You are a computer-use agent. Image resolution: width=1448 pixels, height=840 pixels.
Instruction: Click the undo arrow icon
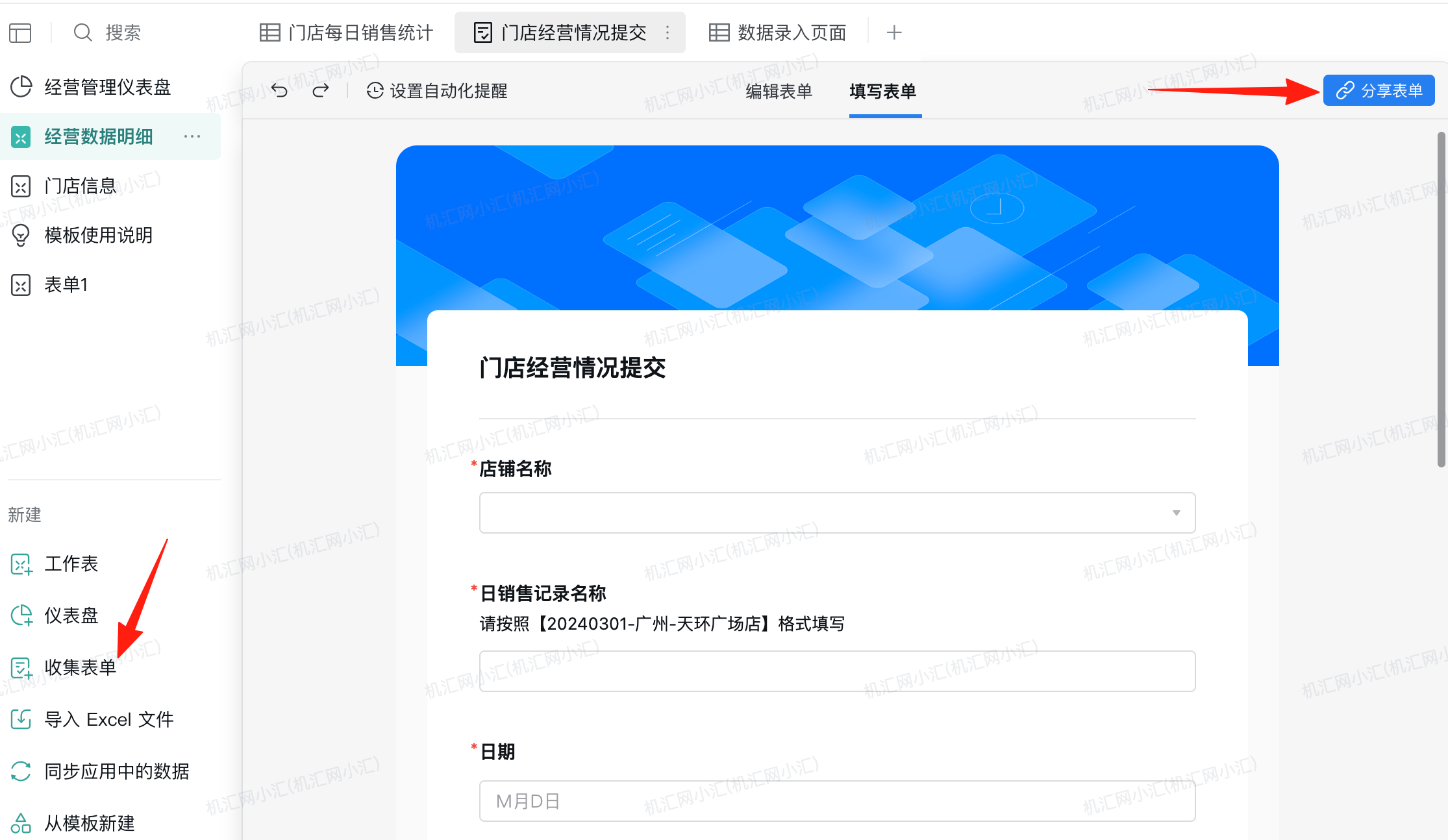tap(279, 90)
